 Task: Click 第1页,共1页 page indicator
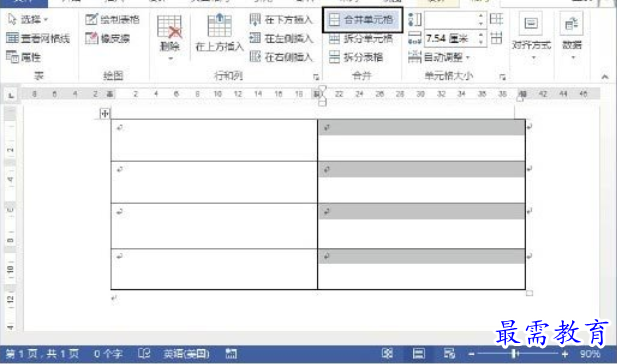pos(42,354)
